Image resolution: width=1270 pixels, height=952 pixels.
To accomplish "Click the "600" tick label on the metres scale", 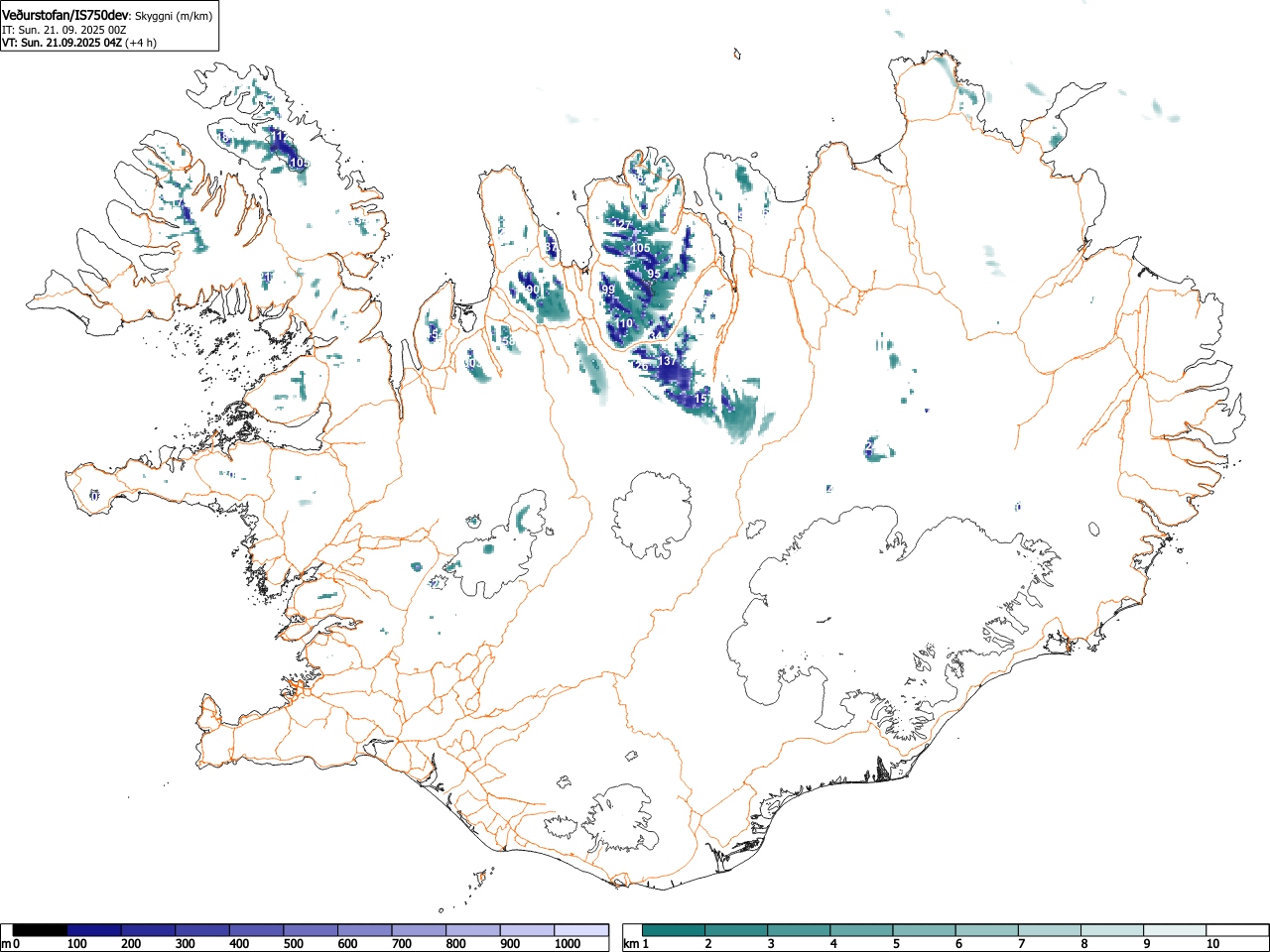I will pos(347,944).
